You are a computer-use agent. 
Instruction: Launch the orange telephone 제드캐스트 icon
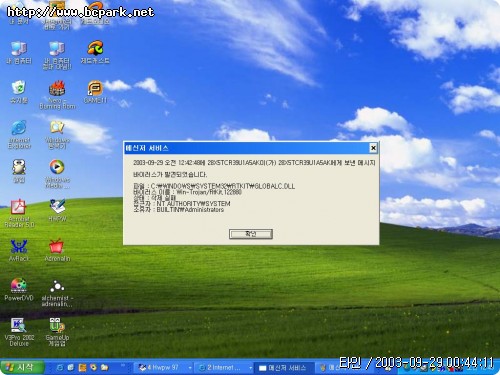pos(95,52)
